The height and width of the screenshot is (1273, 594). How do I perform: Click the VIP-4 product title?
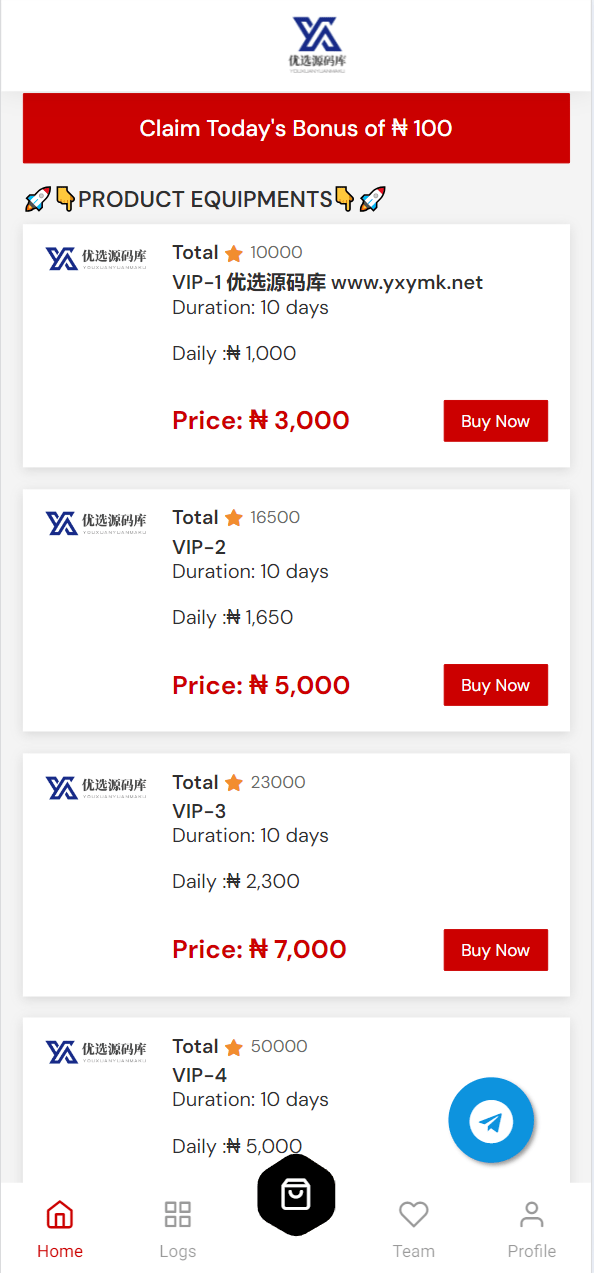click(x=200, y=1076)
